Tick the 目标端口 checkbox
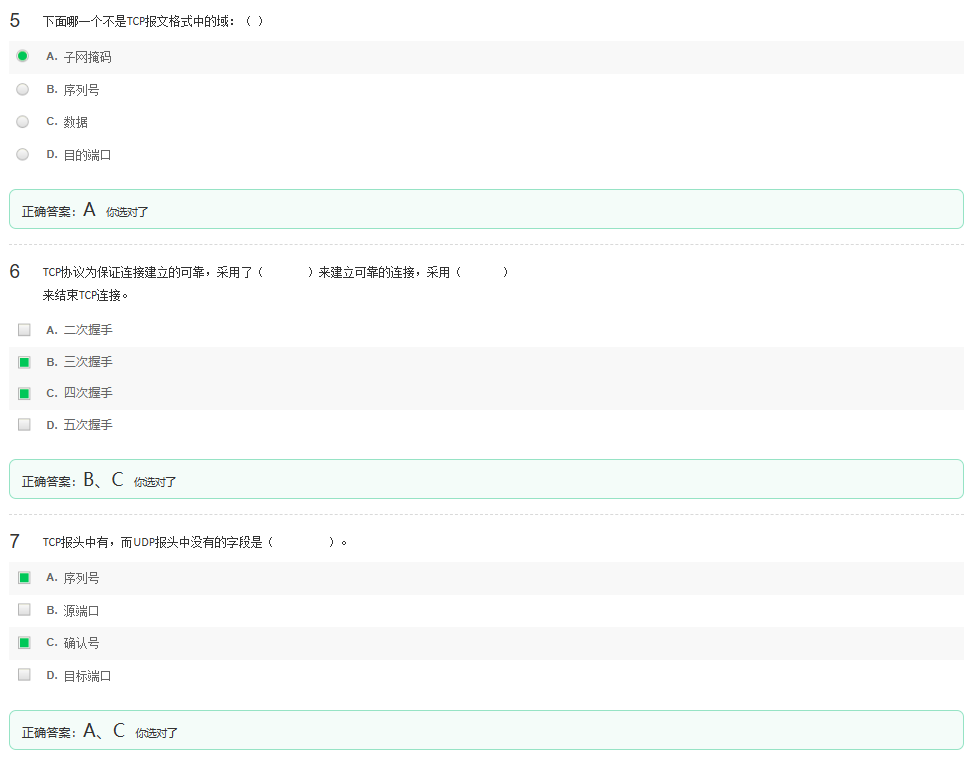The height and width of the screenshot is (762, 971). tap(24, 675)
